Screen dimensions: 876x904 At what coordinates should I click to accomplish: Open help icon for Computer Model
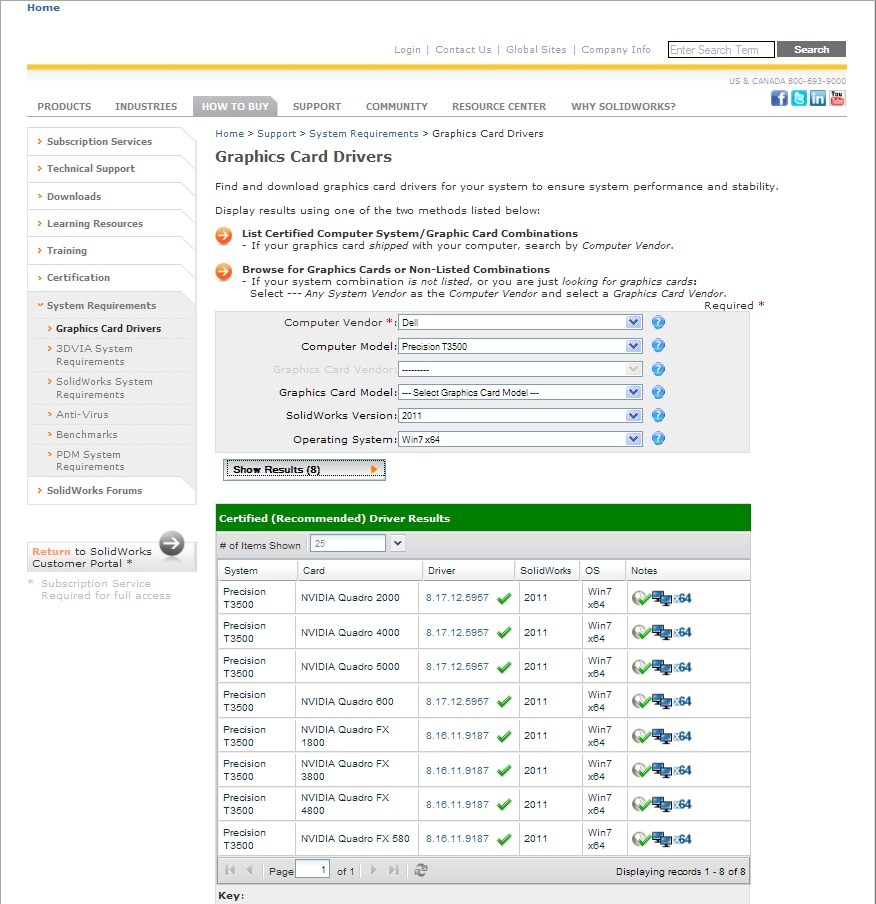click(x=658, y=345)
